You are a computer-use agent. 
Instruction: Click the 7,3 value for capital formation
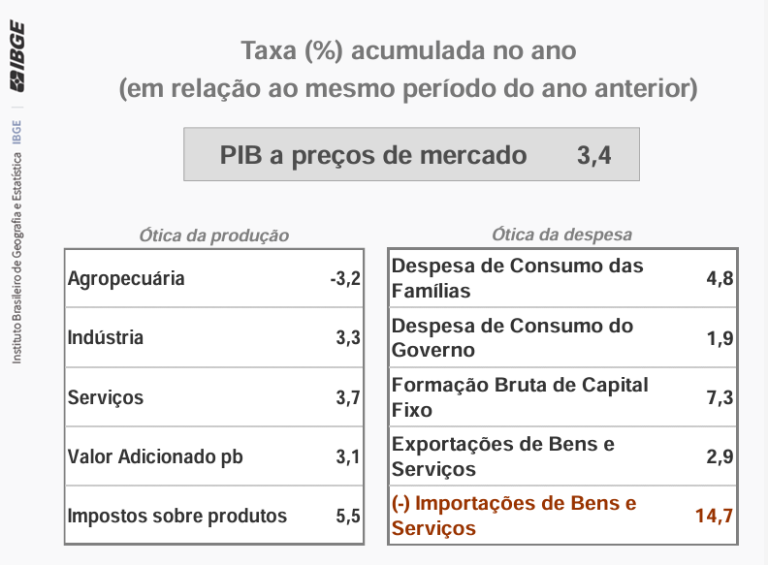pyautogui.click(x=720, y=398)
